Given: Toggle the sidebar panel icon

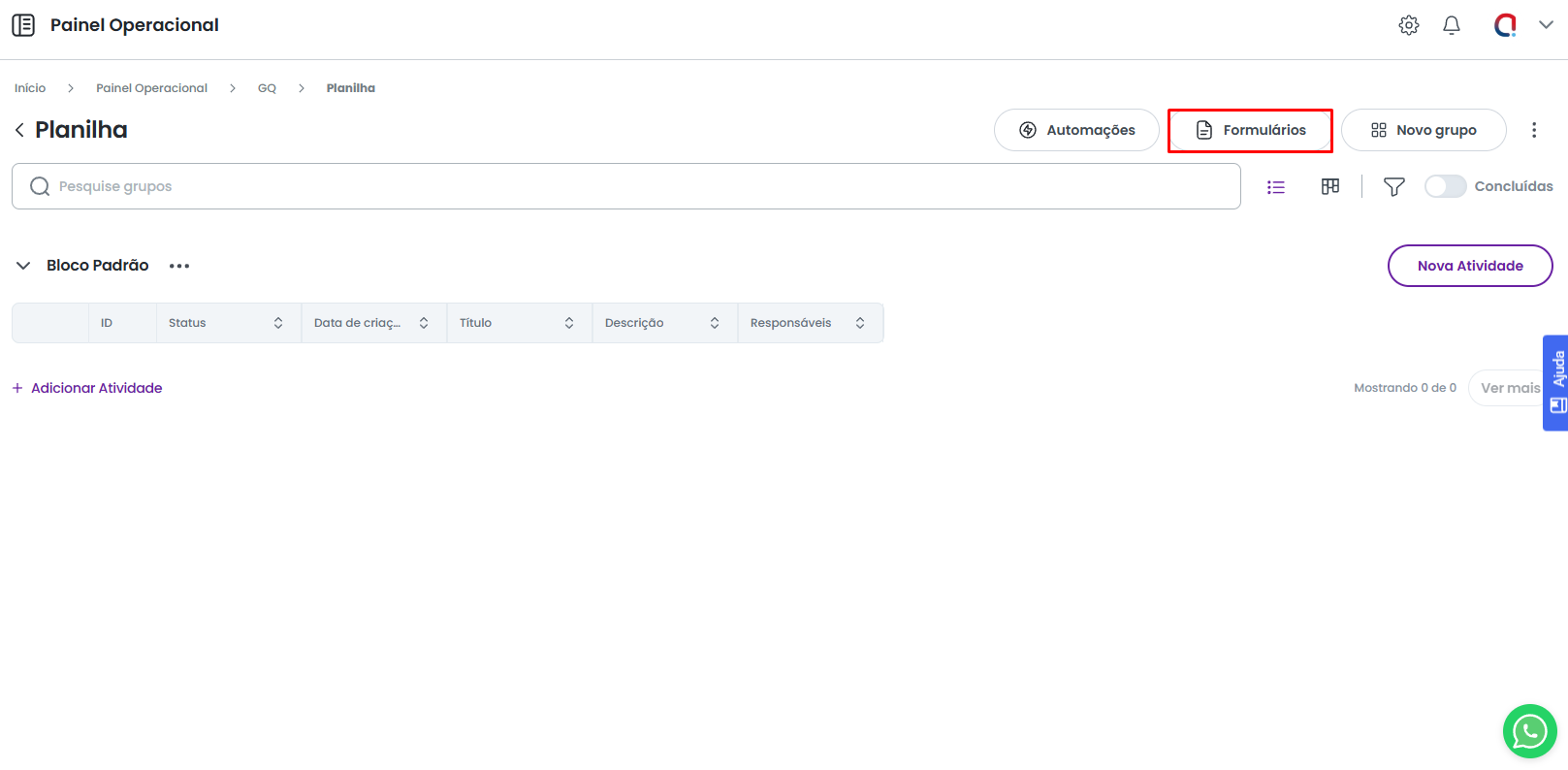Looking at the screenshot, I should click(23, 25).
